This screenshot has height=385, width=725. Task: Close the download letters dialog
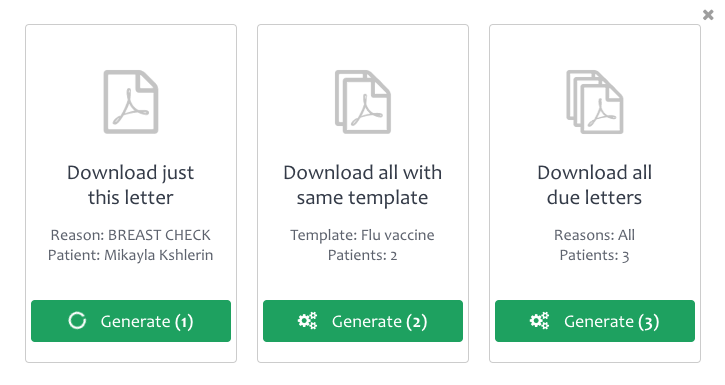(x=708, y=15)
